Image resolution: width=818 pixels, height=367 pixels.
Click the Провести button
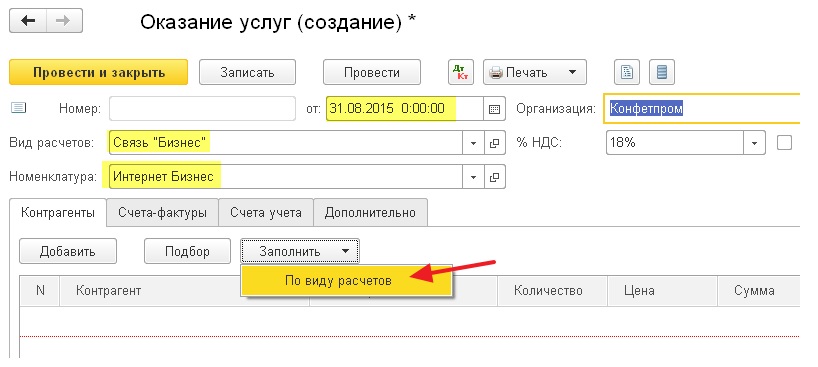point(371,72)
